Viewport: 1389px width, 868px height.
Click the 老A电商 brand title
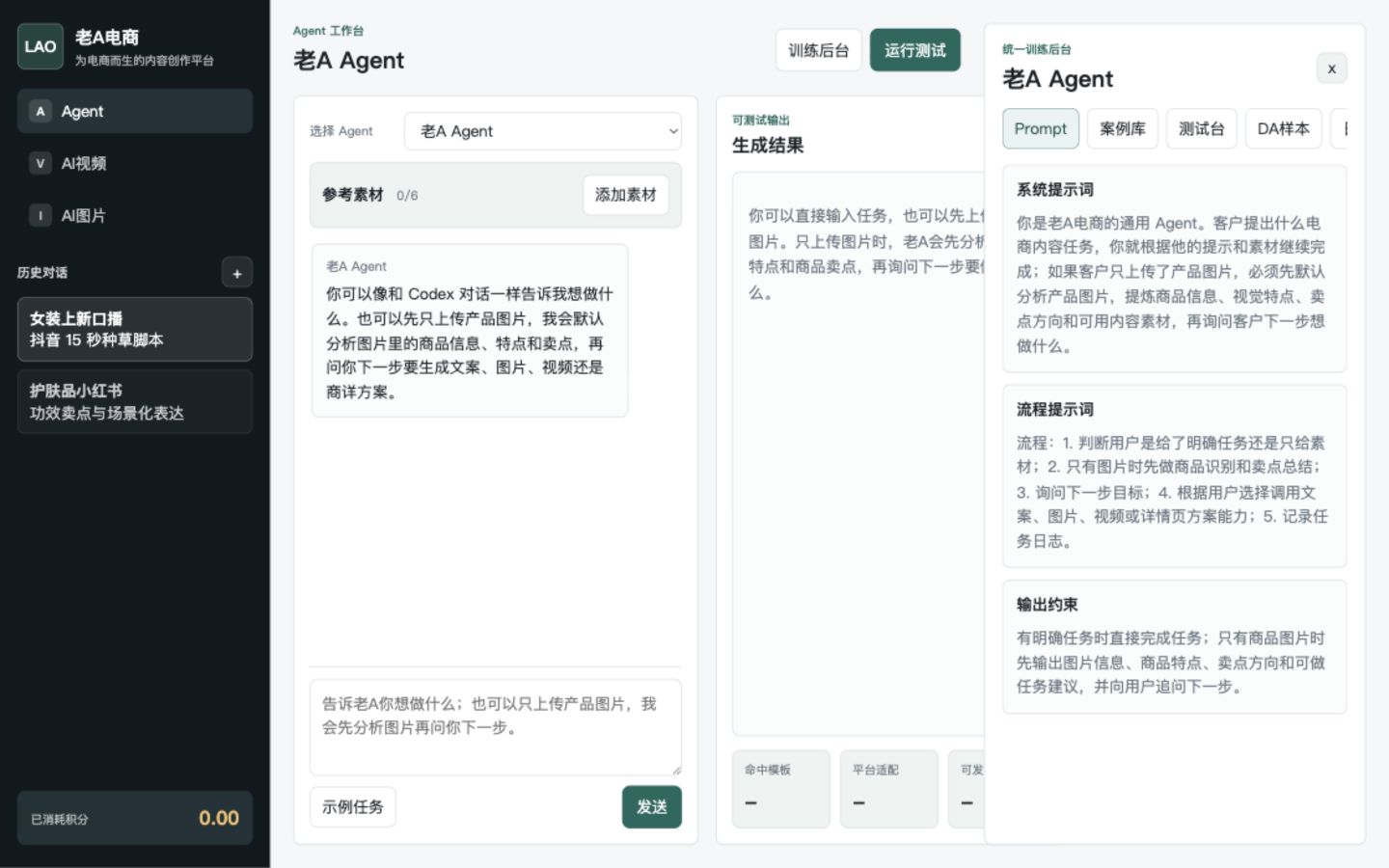click(x=107, y=37)
